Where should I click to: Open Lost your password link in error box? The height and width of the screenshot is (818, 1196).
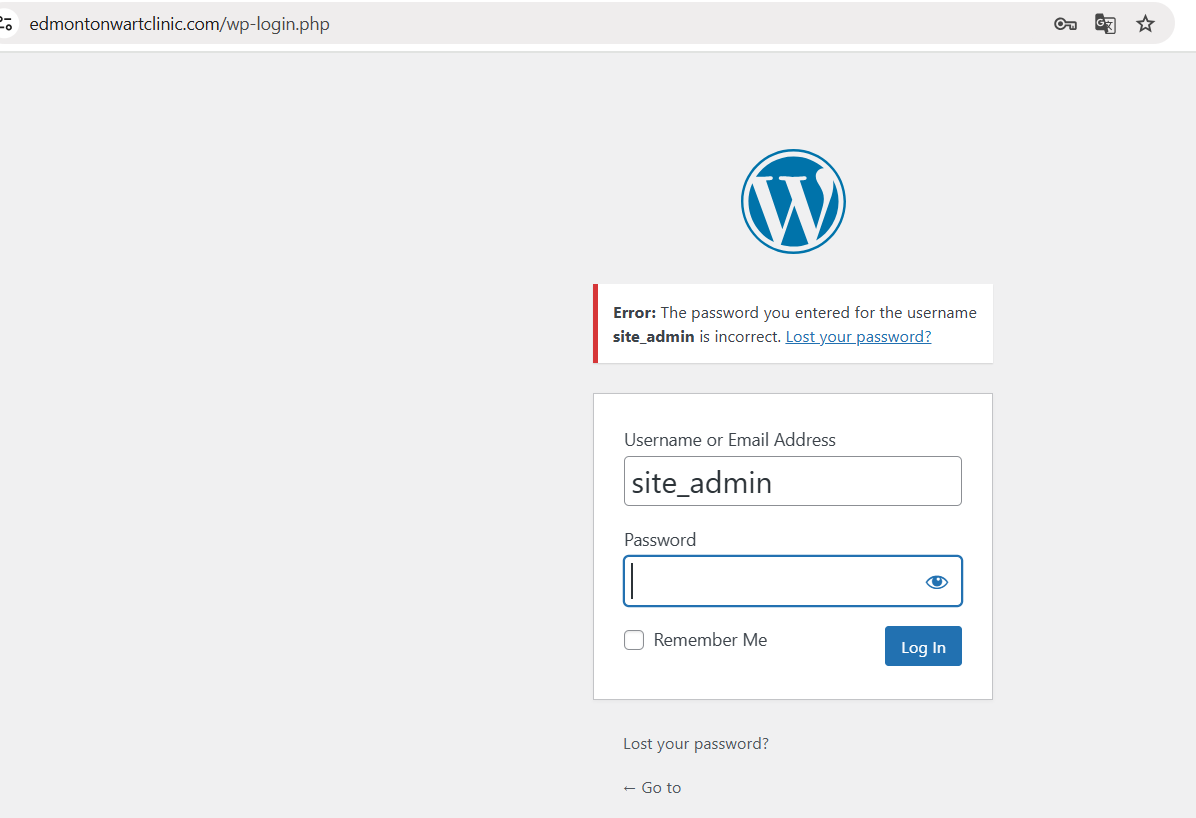point(858,337)
